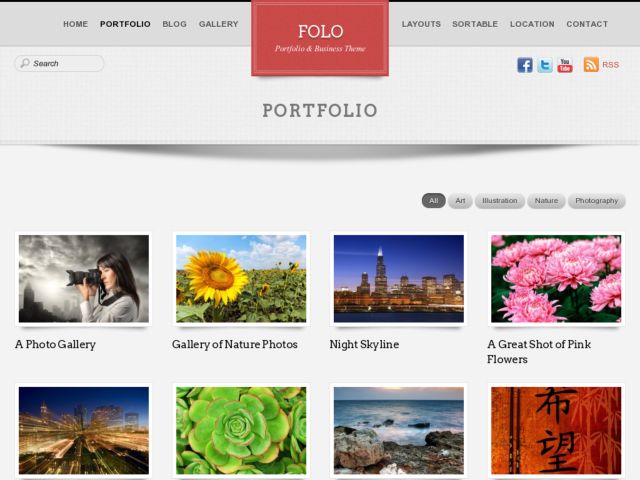Image resolution: width=640 pixels, height=480 pixels.
Task: Open the YouTube social icon
Action: (565, 65)
